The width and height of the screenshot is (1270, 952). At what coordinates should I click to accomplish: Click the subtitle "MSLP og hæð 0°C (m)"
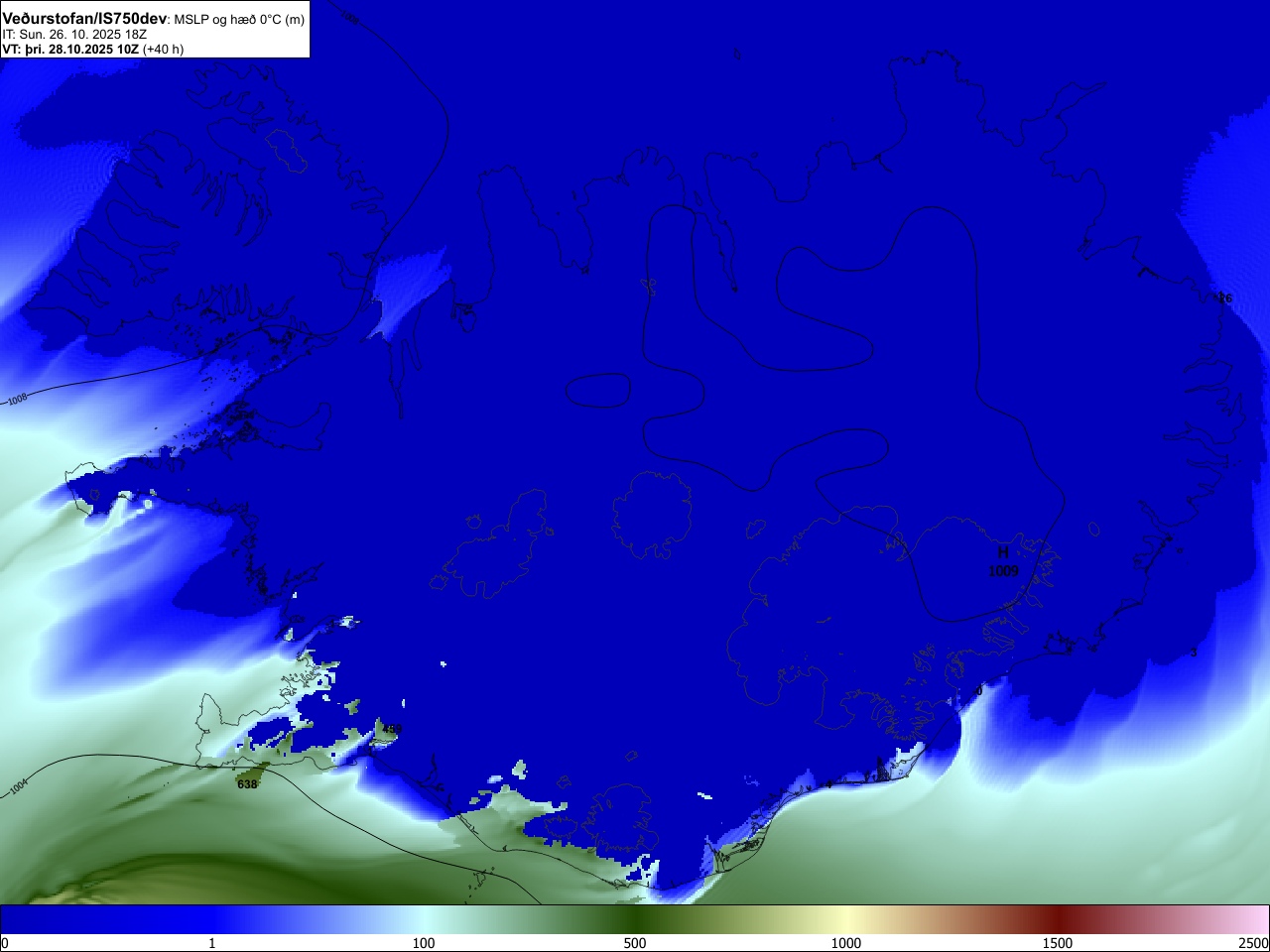239,20
